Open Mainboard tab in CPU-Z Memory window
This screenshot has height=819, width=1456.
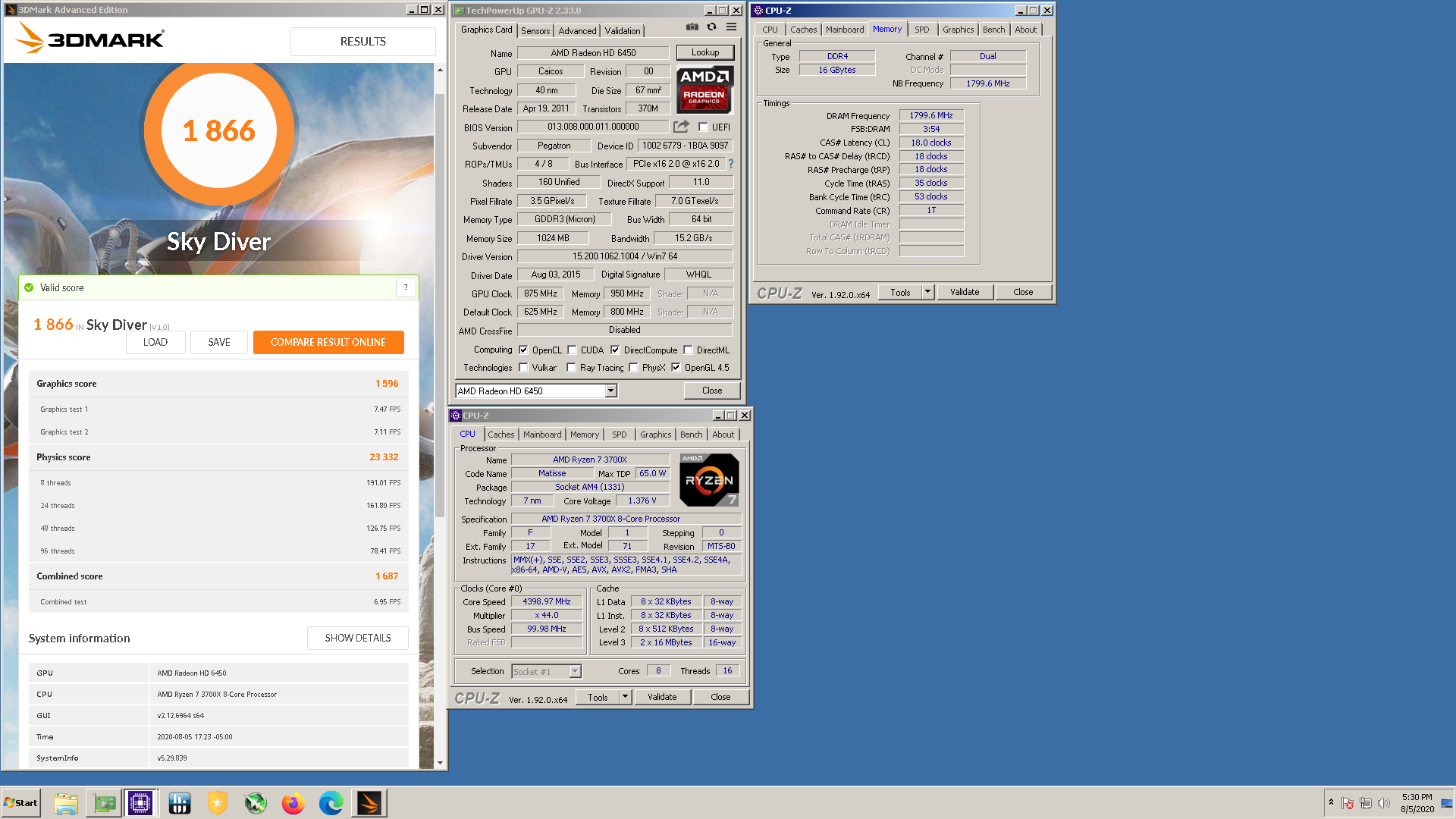click(x=845, y=30)
